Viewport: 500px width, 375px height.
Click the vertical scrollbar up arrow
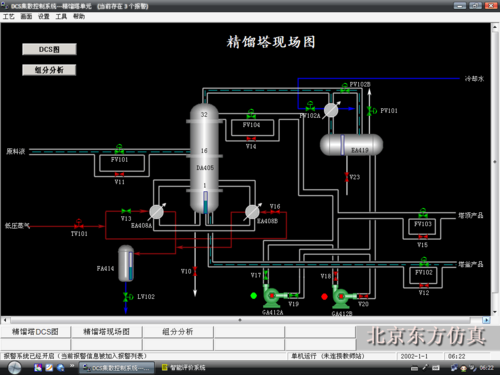[x=495, y=28]
